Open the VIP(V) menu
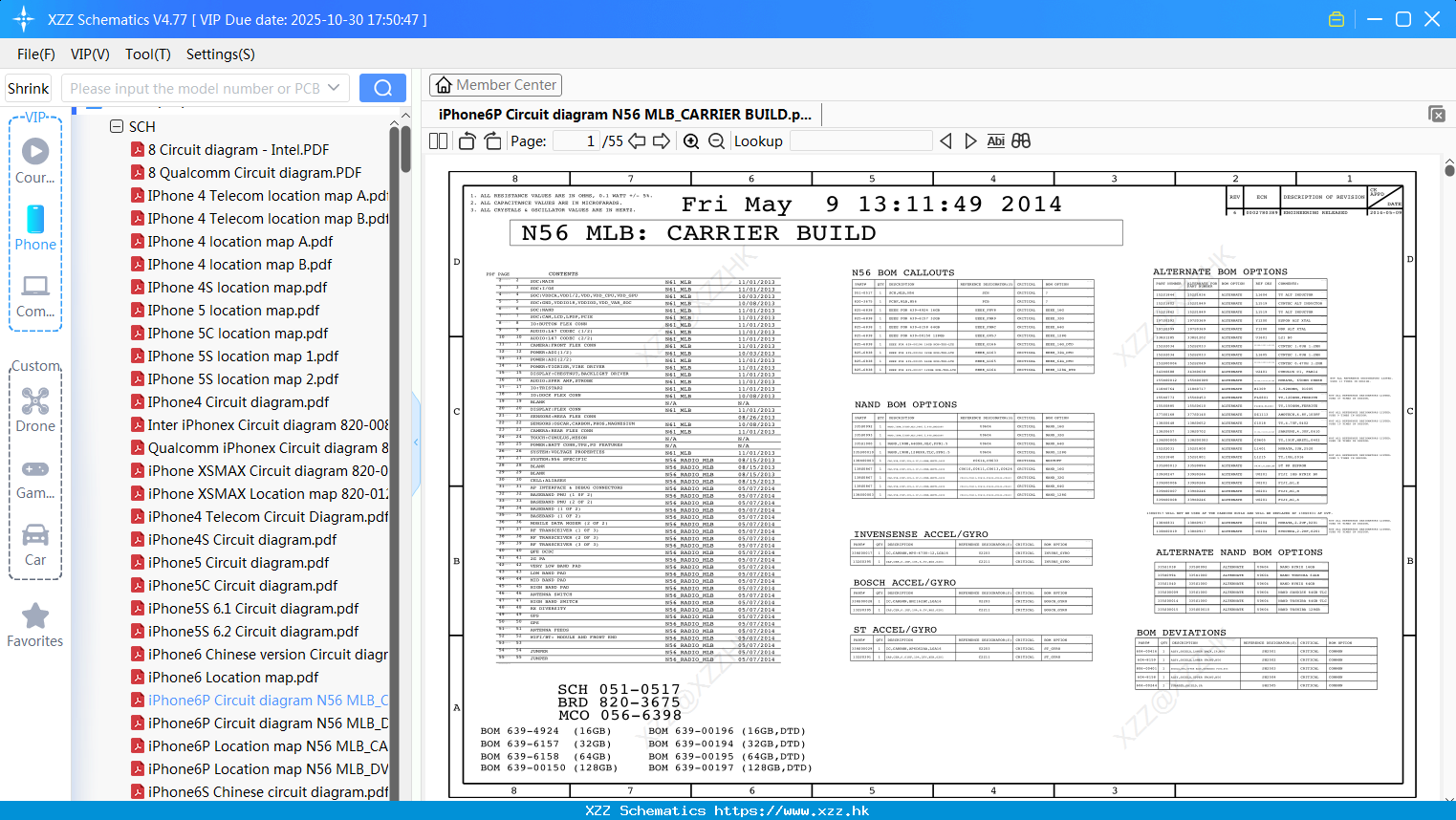The height and width of the screenshot is (820, 1456). pyautogui.click(x=90, y=54)
